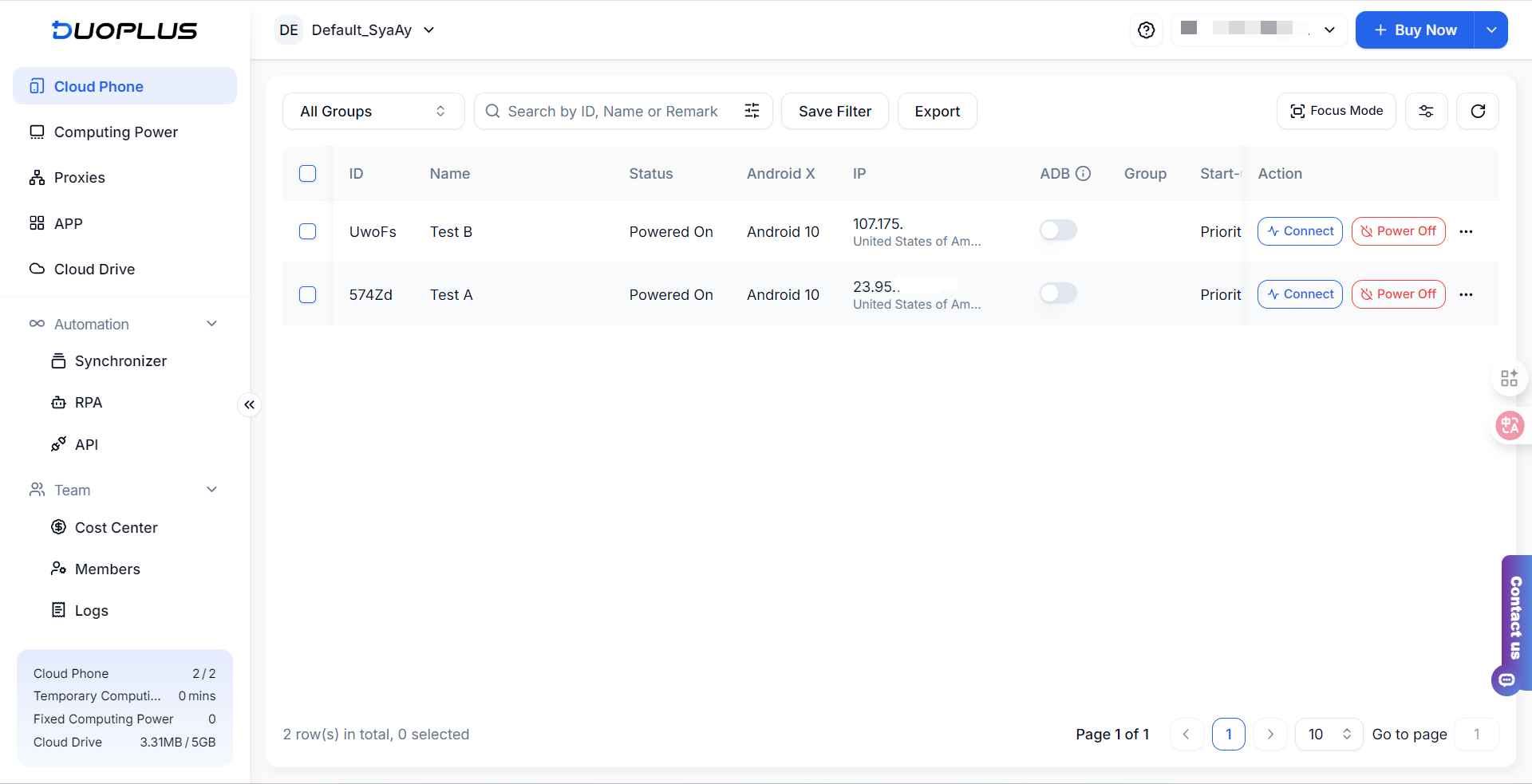Open more actions for Test B

(x=1466, y=231)
